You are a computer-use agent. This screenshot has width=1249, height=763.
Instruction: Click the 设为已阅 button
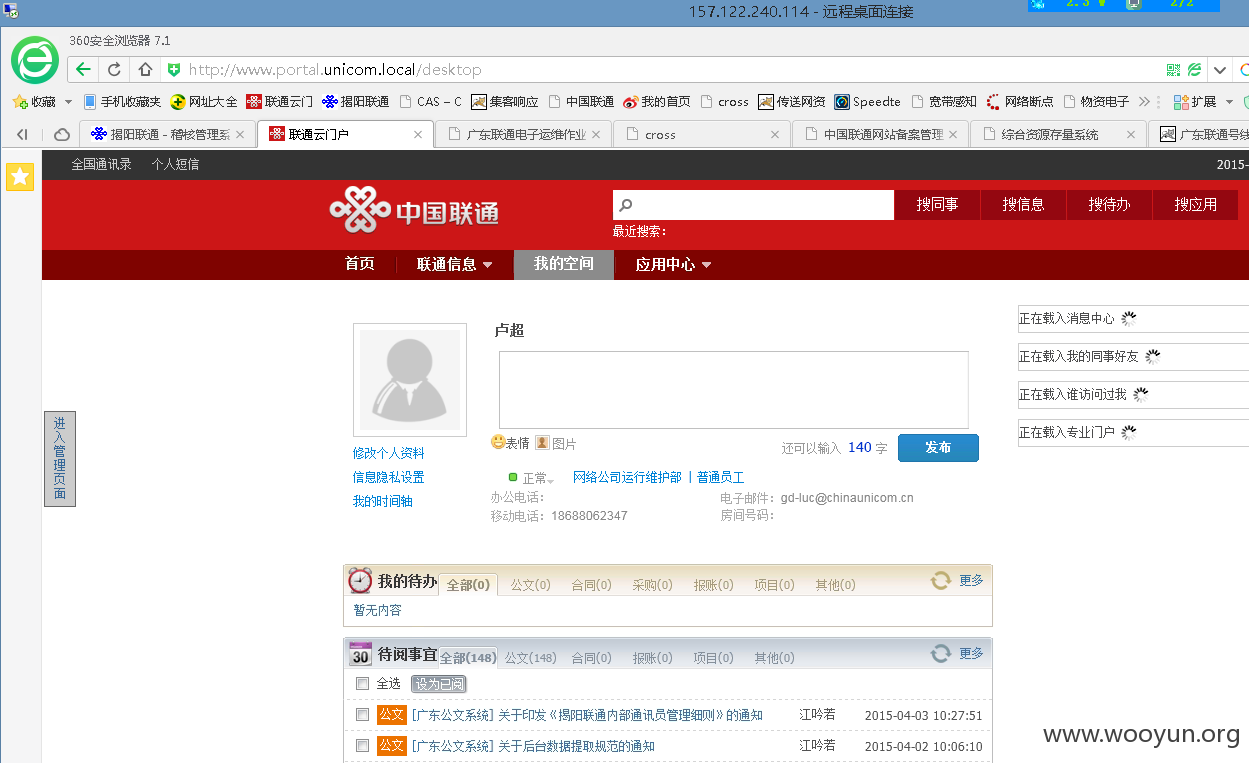click(439, 684)
